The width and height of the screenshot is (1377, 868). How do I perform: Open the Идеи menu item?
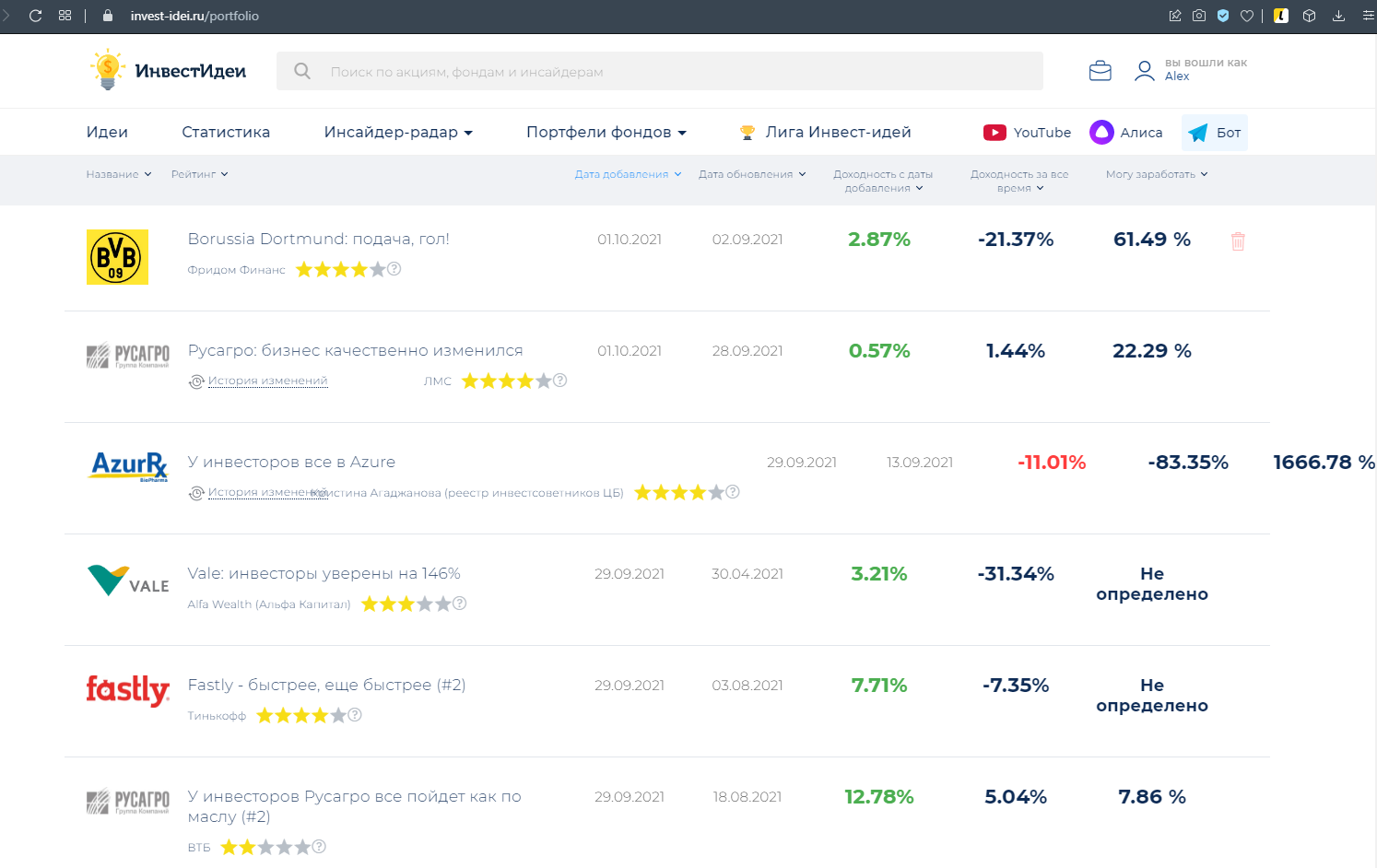pyautogui.click(x=107, y=133)
